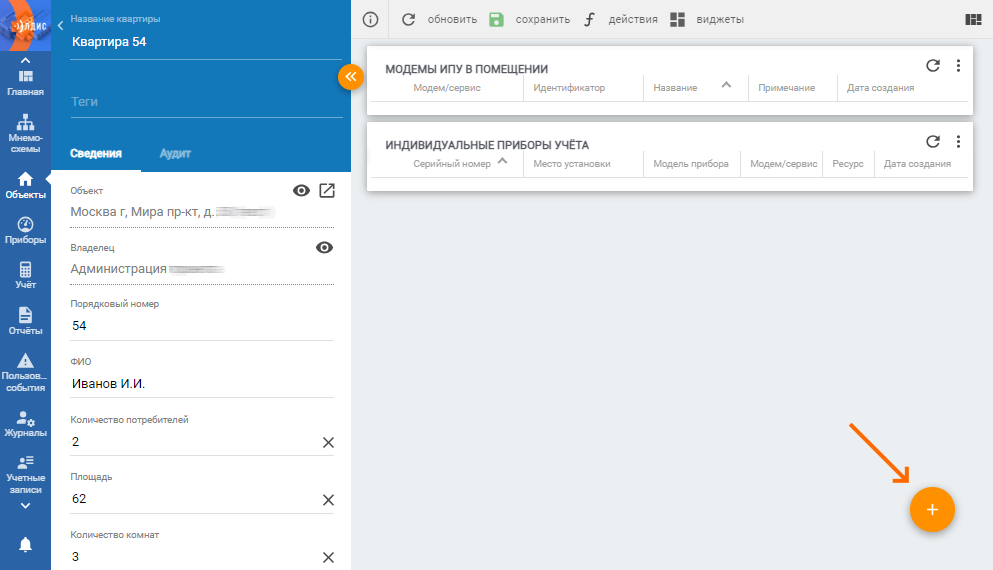This screenshot has height=570, width=993.
Task: Click Модем/сервис header in devices table
Action: [783, 164]
